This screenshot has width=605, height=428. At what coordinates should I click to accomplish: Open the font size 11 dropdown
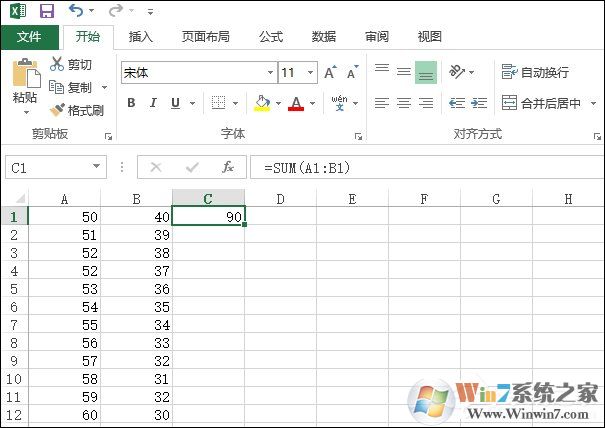click(x=310, y=73)
